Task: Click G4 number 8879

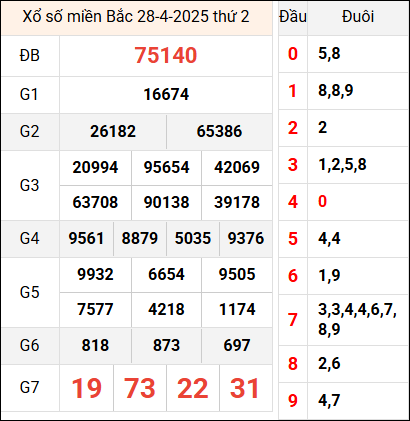Action: coord(139,239)
